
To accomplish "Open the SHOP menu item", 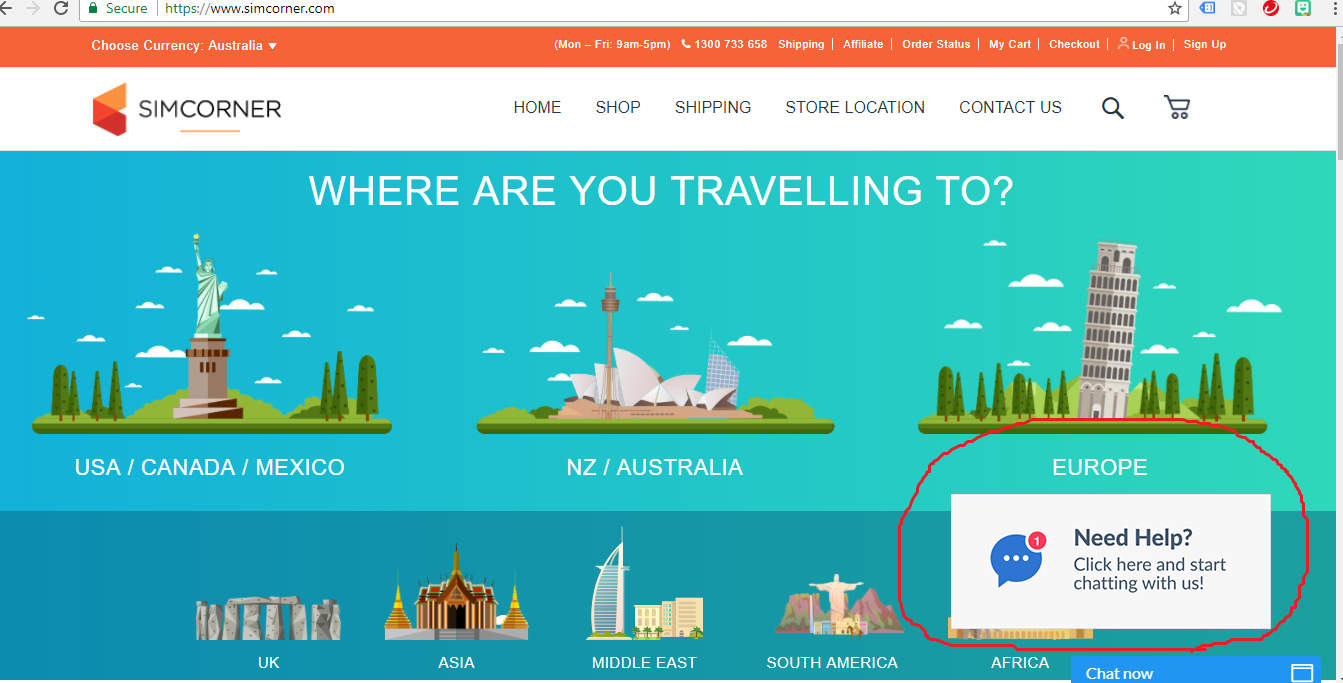I will [x=618, y=108].
